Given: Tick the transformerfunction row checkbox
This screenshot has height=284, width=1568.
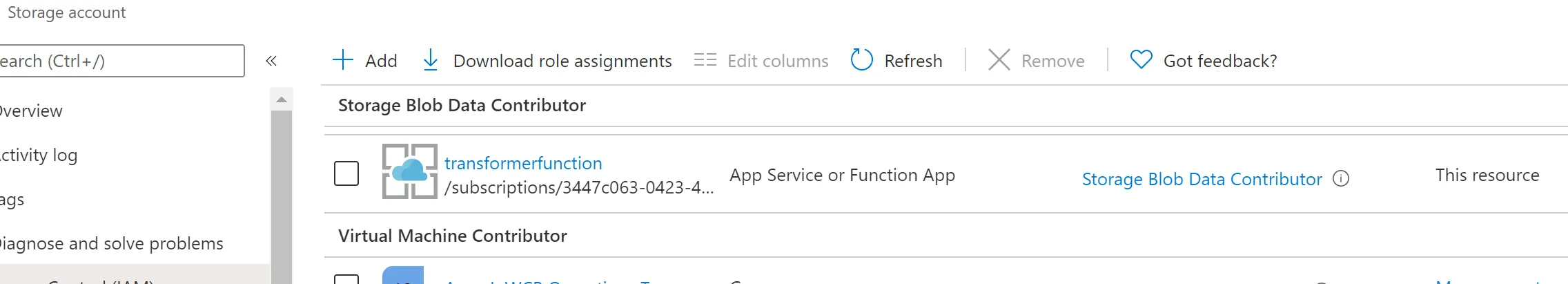Looking at the screenshot, I should coord(346,173).
